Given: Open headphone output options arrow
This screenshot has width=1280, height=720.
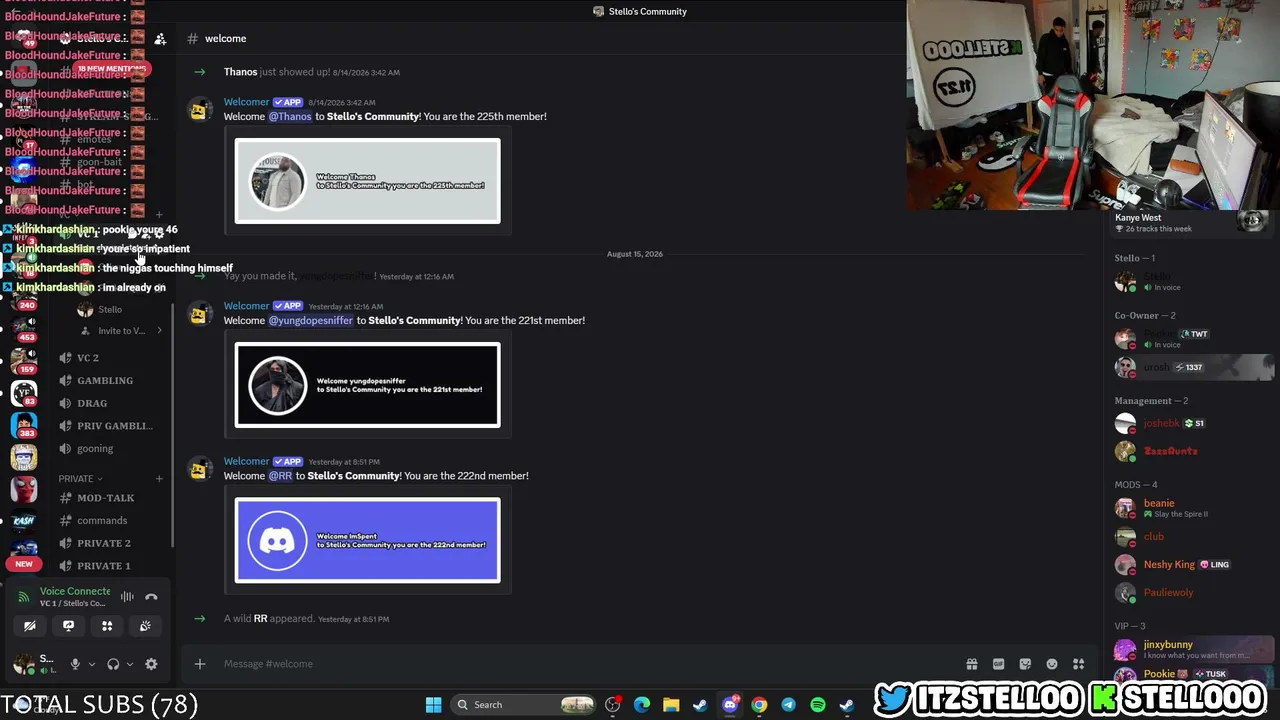Looking at the screenshot, I should [130, 664].
